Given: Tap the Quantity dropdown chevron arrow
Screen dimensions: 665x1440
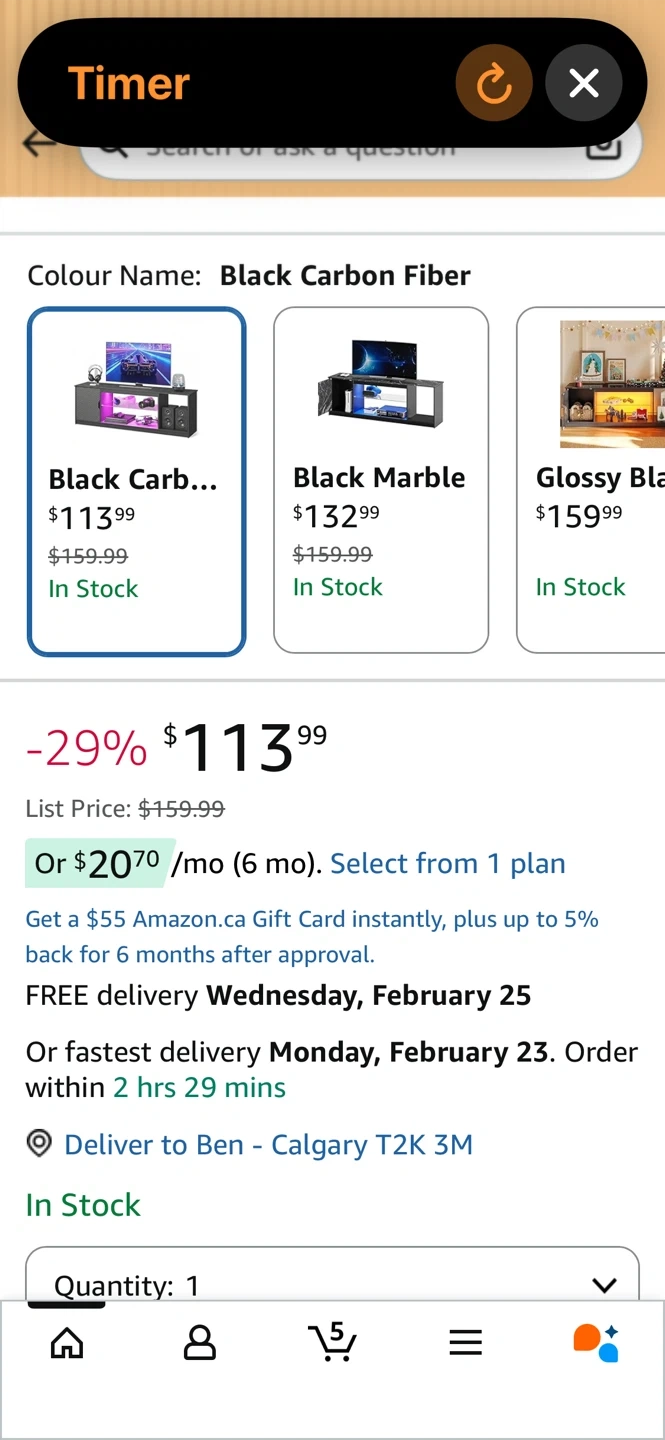Looking at the screenshot, I should 603,1285.
